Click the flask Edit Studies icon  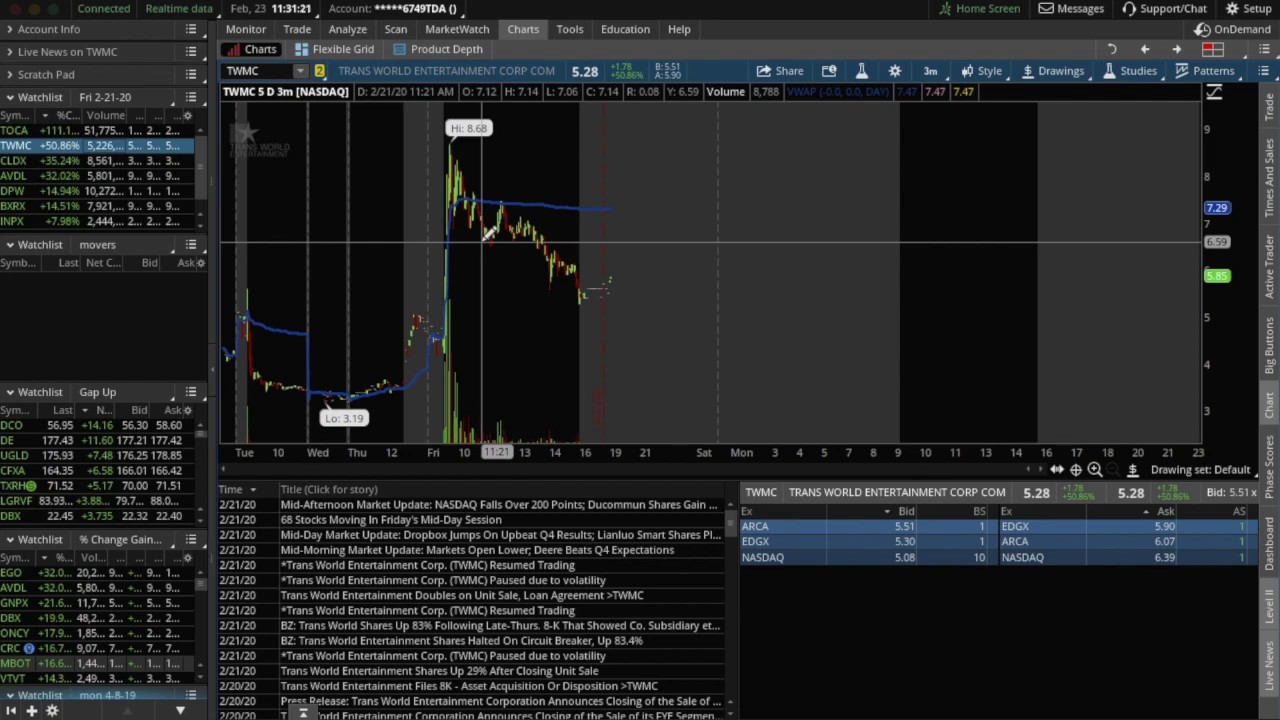coord(861,71)
